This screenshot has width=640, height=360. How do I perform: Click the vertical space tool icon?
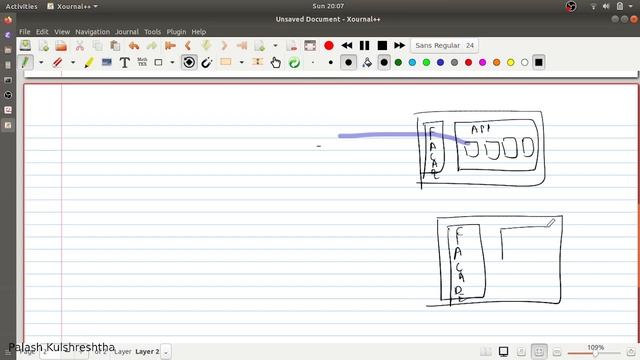coord(258,62)
